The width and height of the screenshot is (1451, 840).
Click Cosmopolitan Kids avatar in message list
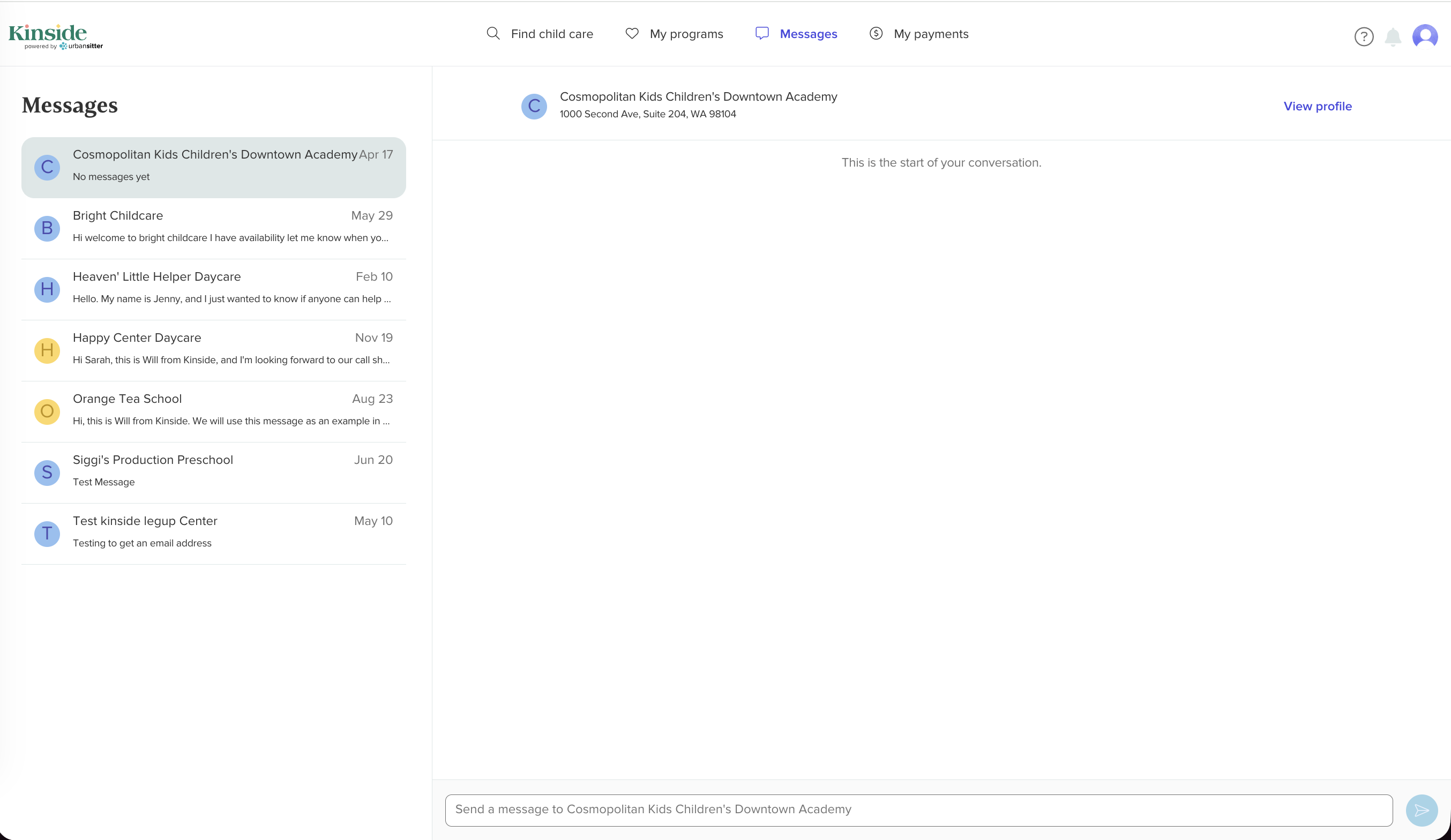coord(47,168)
